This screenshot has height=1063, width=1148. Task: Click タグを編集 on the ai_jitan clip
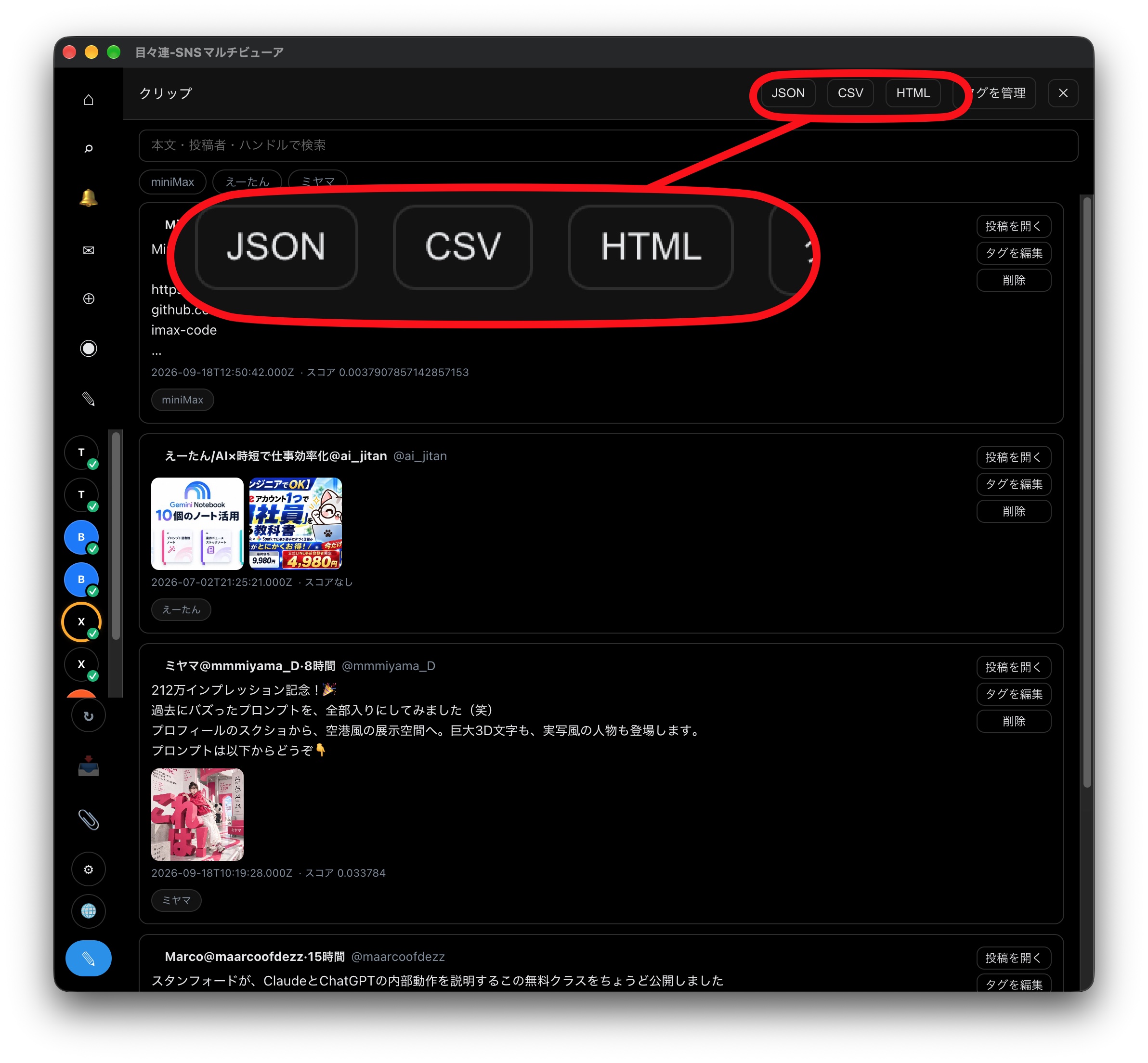(1013, 484)
